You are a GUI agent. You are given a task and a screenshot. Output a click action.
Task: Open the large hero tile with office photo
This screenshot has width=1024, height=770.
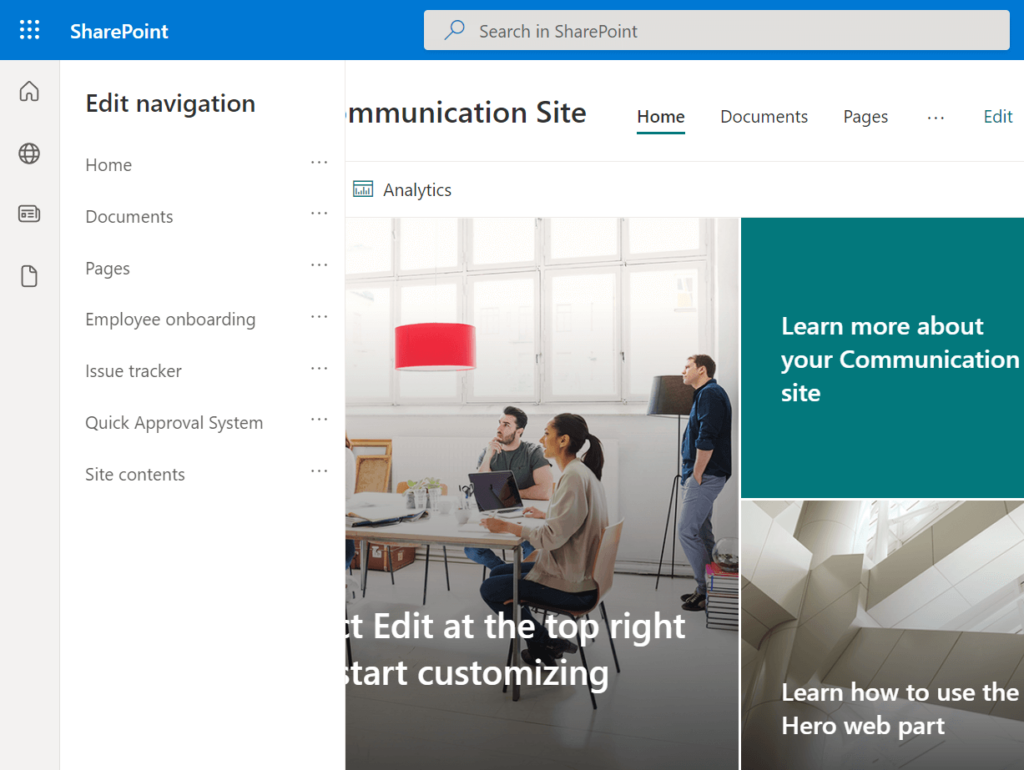pyautogui.click(x=542, y=494)
